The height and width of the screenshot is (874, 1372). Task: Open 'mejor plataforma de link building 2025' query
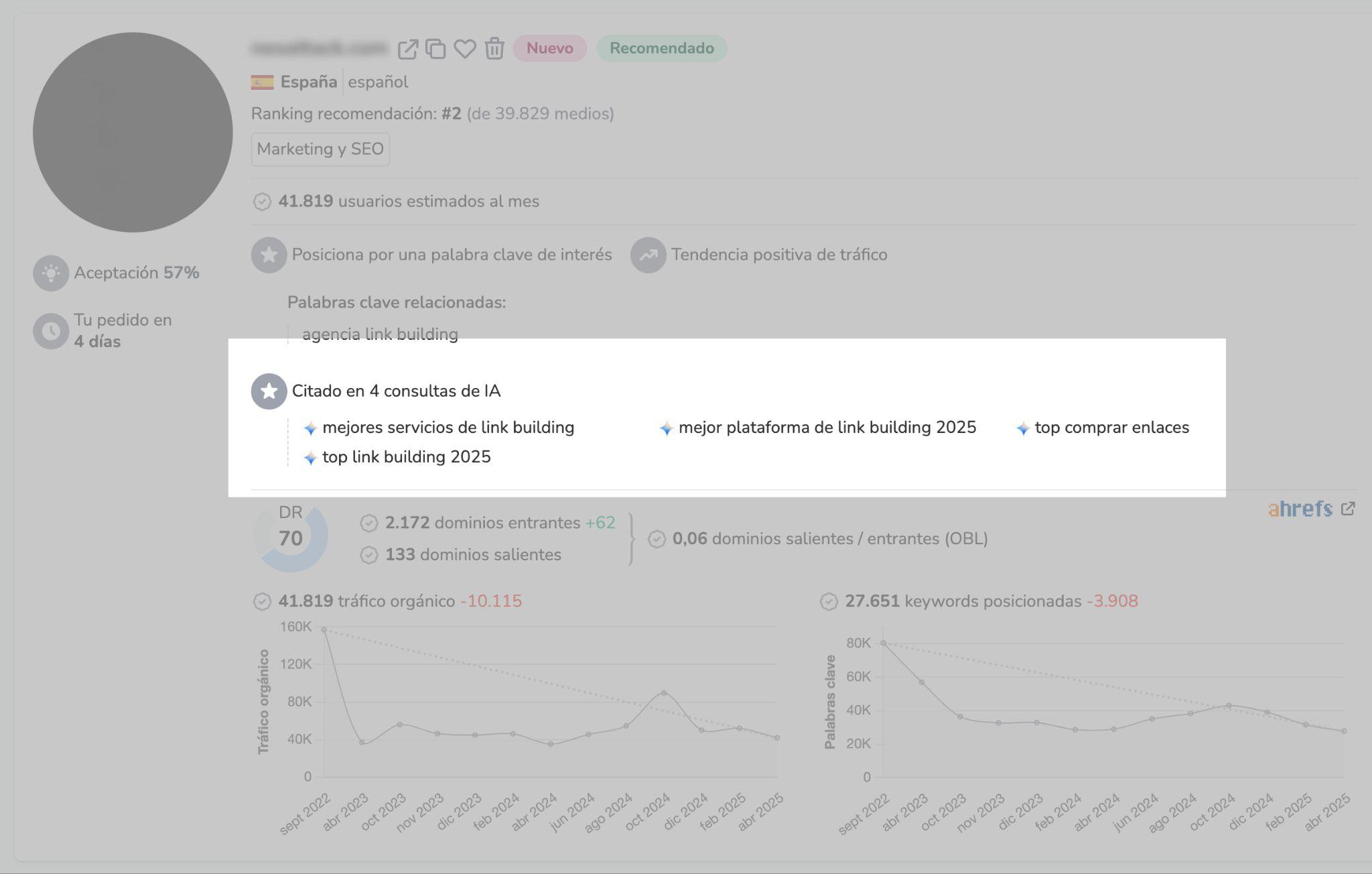[827, 428]
